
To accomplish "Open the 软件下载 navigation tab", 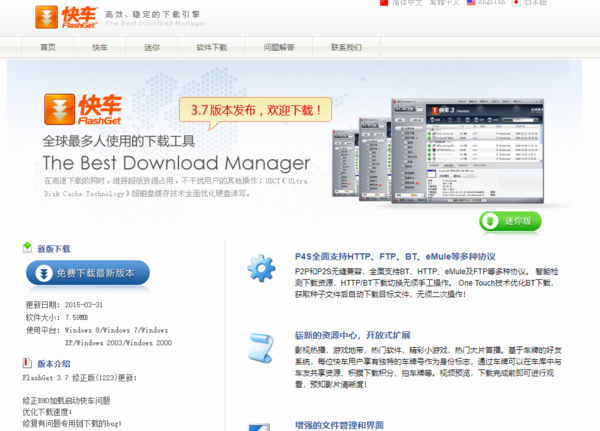I will (x=212, y=47).
